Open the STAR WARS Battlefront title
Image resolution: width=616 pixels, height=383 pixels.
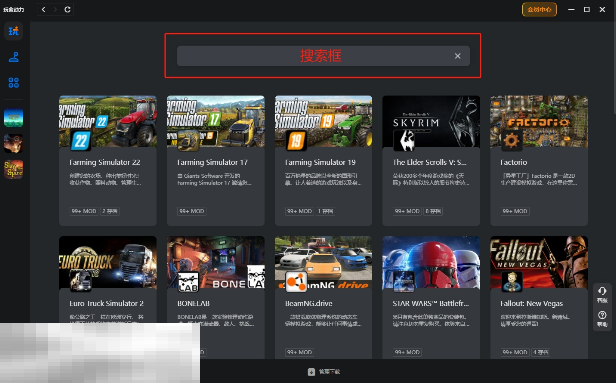point(431,303)
